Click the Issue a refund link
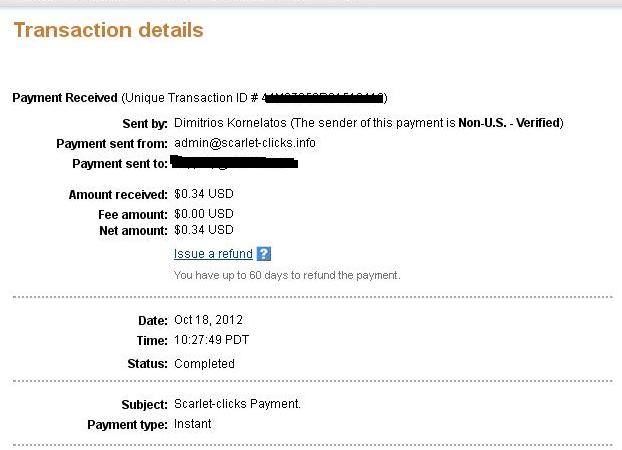This screenshot has width=622, height=450. pos(213,254)
